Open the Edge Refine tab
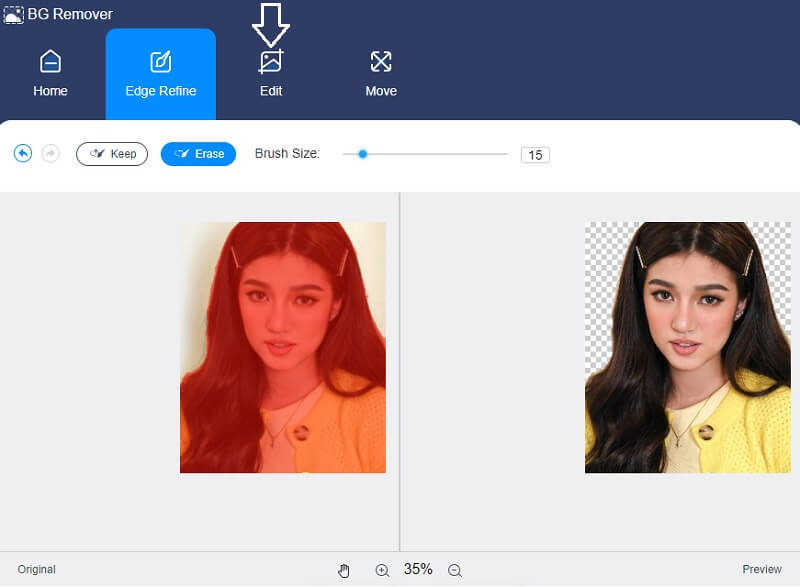800x587 pixels. click(160, 75)
